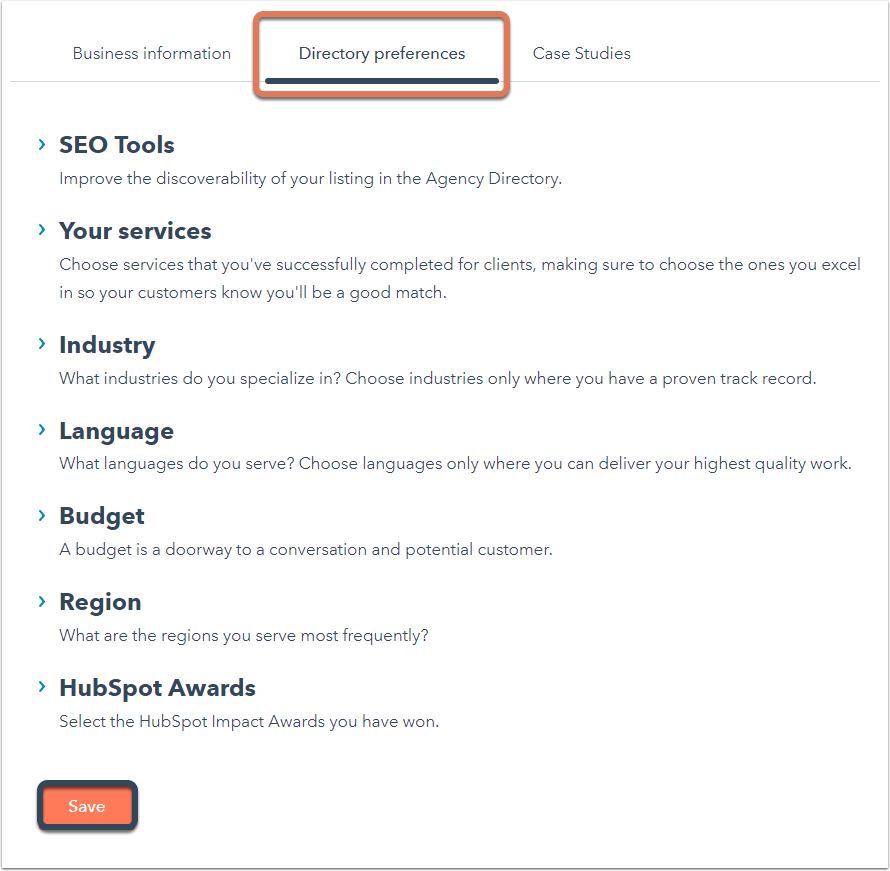
Task: Click the Your services heading
Action: (x=135, y=231)
